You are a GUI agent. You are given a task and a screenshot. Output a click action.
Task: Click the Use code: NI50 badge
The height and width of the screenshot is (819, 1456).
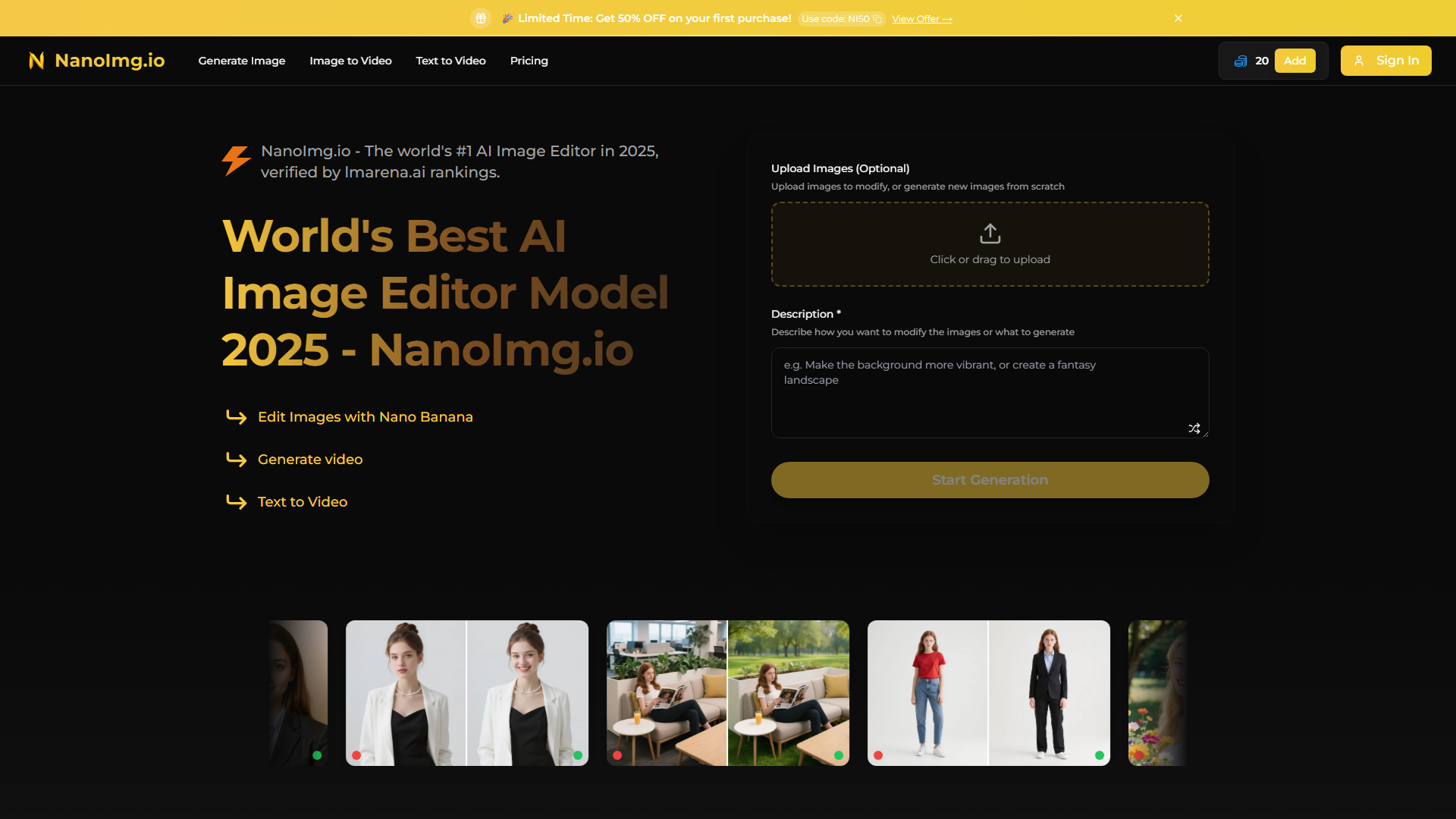(841, 19)
